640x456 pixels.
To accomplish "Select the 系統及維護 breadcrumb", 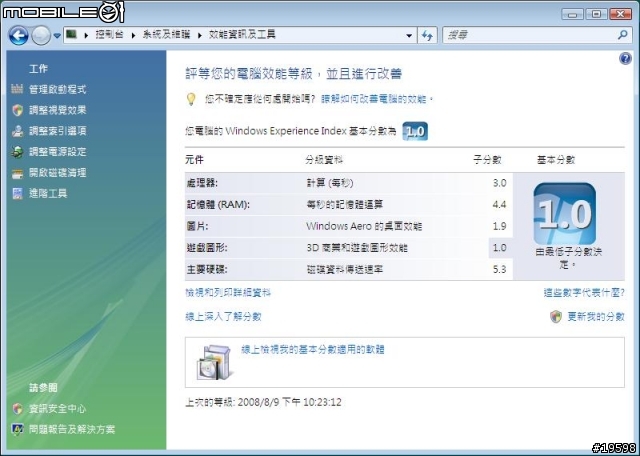I will point(166,35).
